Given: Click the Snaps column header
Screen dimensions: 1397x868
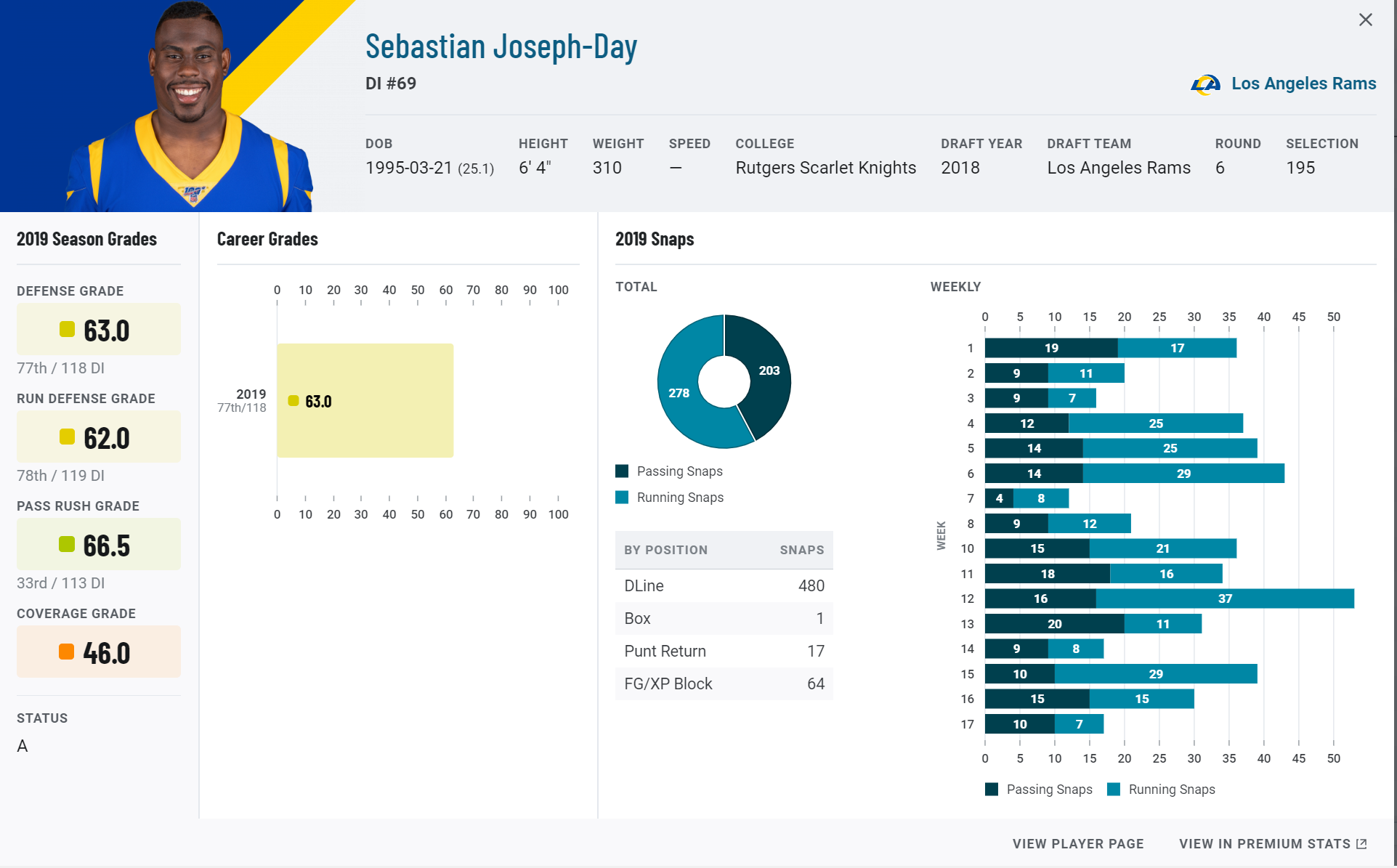Looking at the screenshot, I should tap(802, 550).
